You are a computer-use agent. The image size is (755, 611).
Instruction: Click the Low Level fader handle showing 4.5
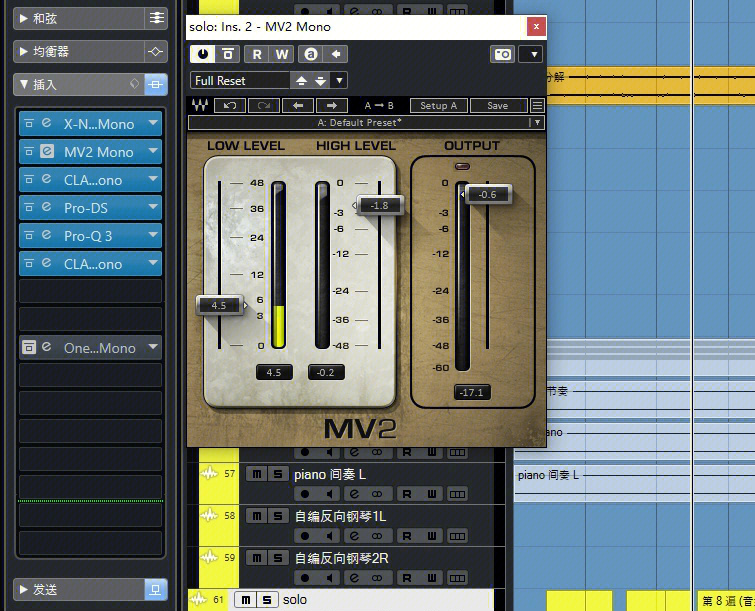(x=219, y=305)
